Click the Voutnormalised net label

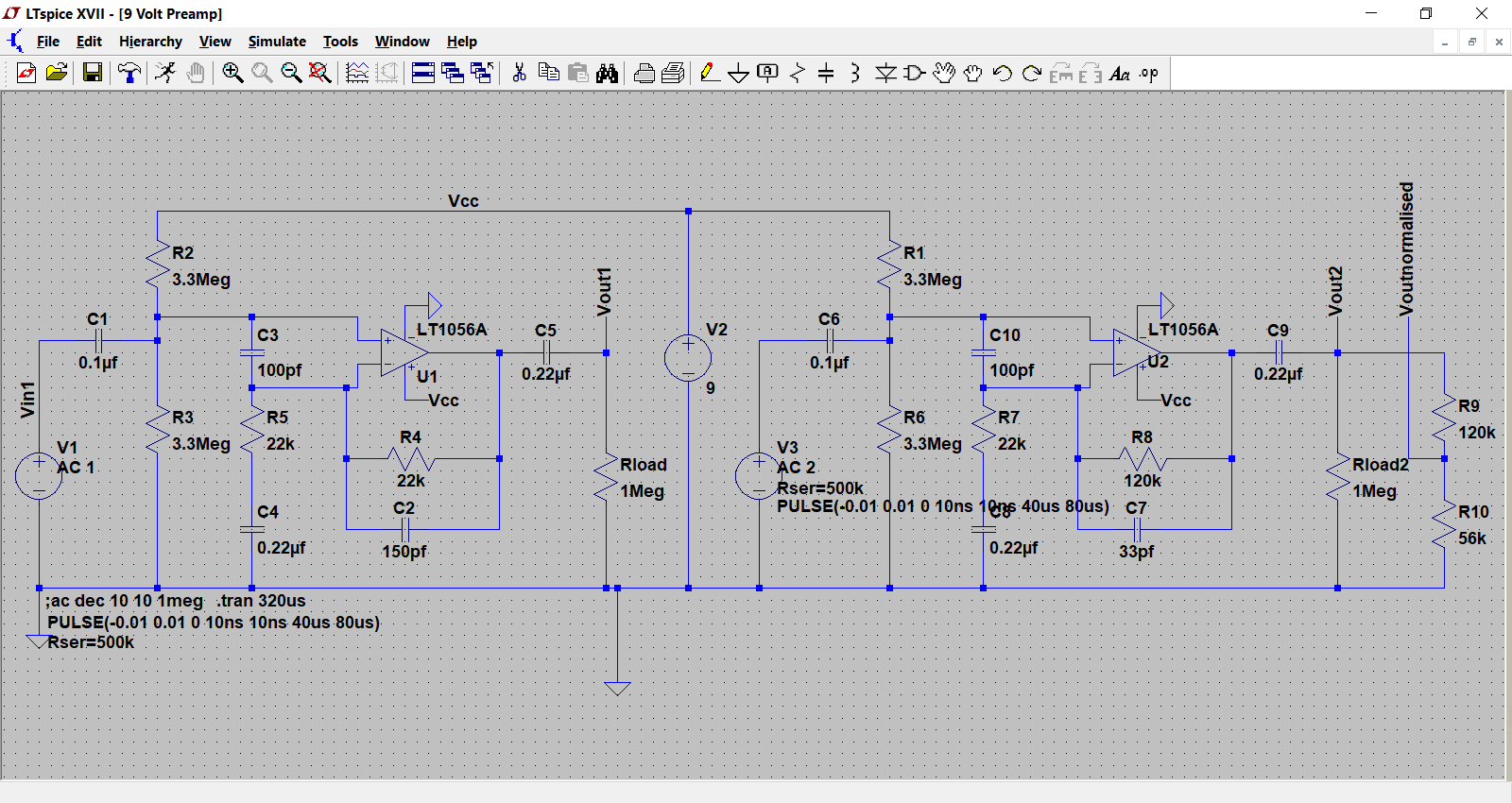[x=1406, y=248]
